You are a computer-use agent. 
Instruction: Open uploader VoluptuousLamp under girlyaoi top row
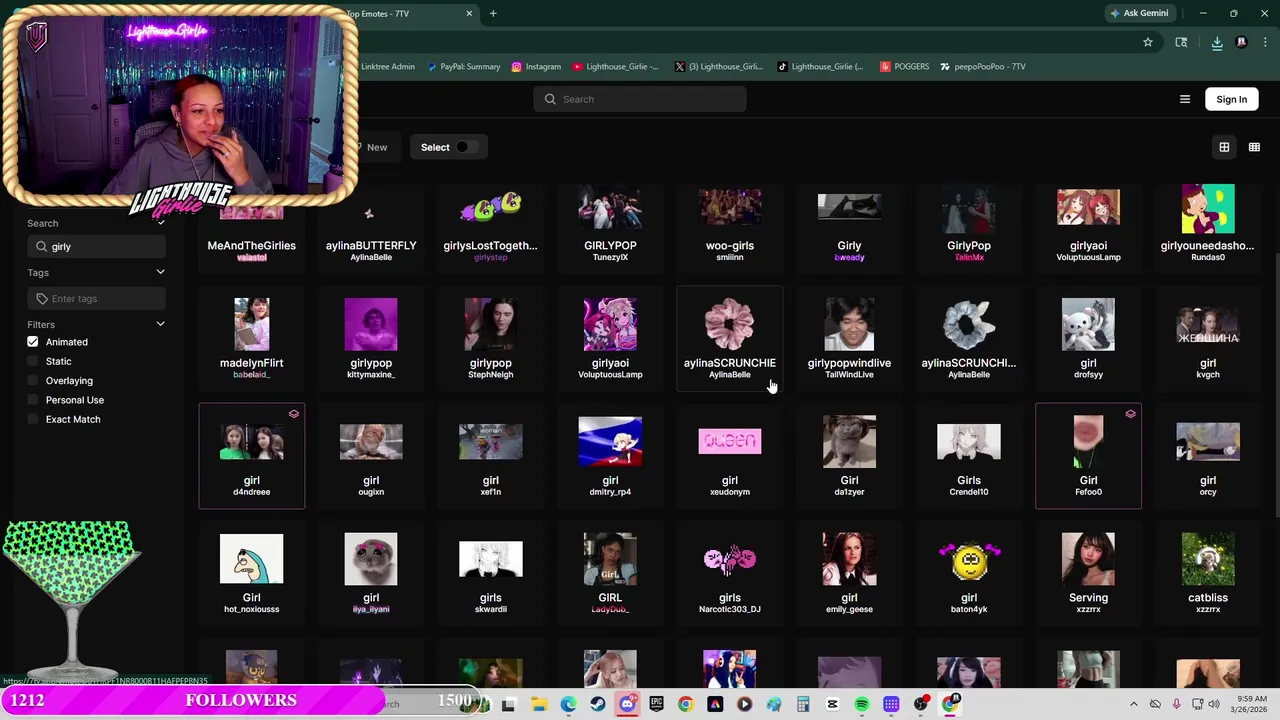click(1088, 257)
